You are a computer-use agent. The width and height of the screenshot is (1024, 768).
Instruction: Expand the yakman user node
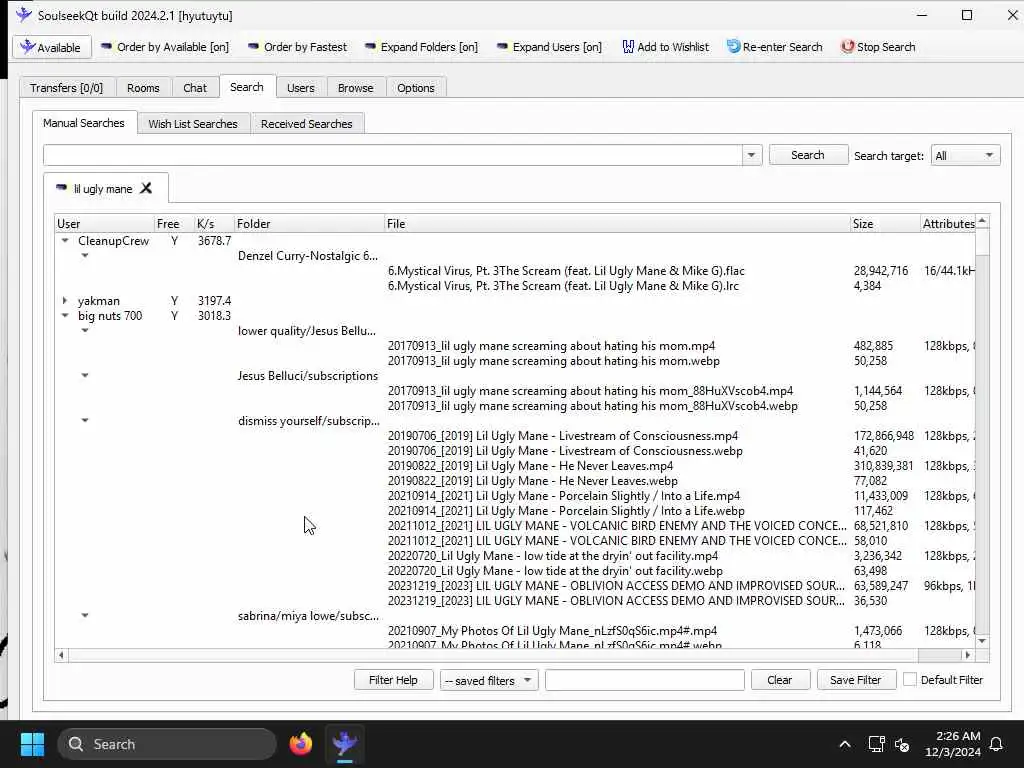tap(65, 300)
